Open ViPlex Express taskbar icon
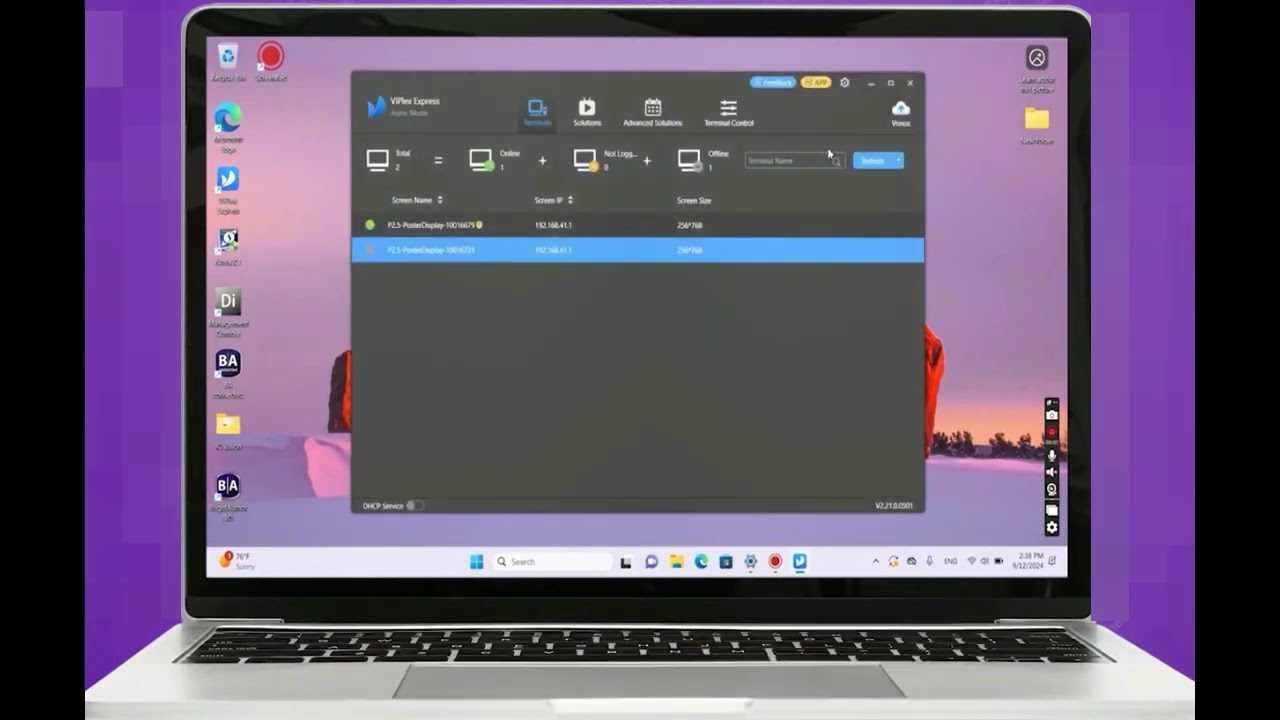The height and width of the screenshot is (720, 1280). (799, 562)
